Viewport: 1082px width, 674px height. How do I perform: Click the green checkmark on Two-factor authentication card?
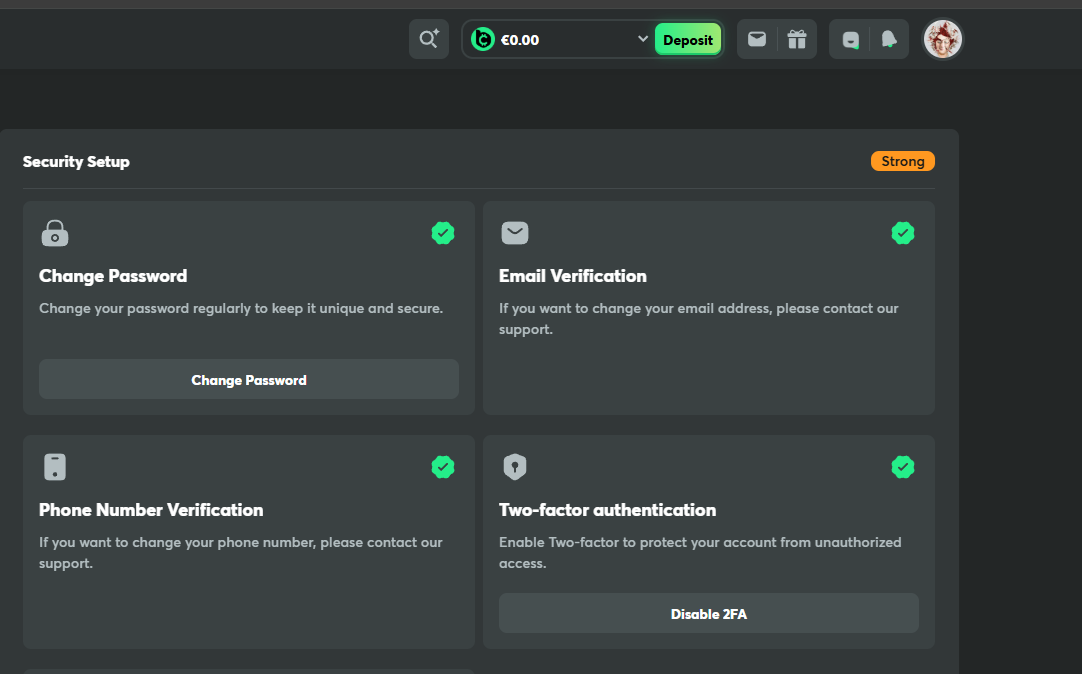(x=903, y=467)
